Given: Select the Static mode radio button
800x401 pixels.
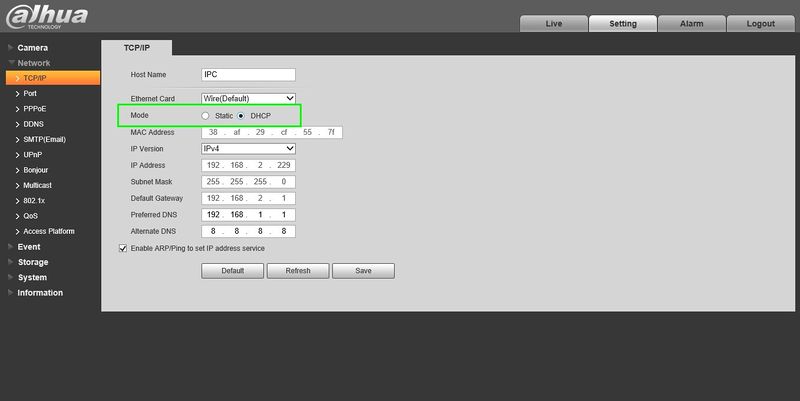Looking at the screenshot, I should 205,116.
